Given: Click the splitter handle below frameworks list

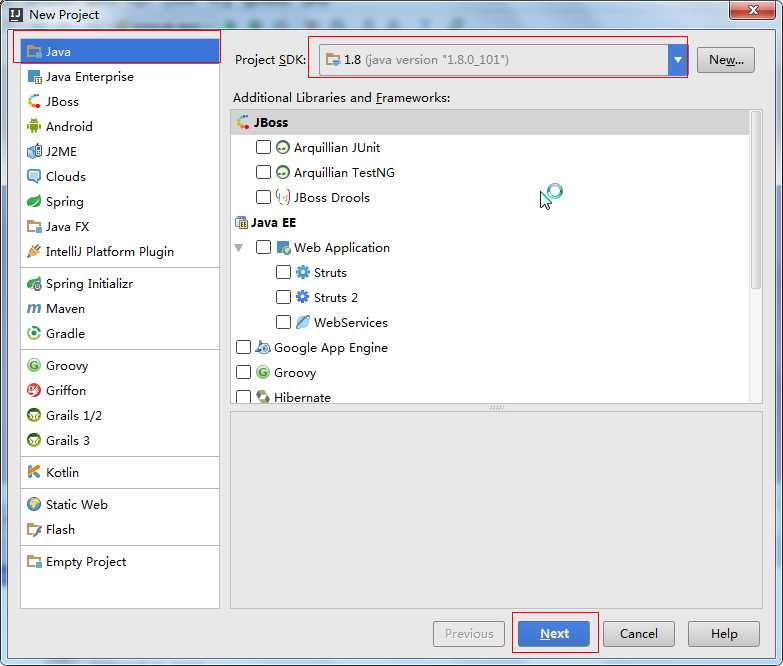Looking at the screenshot, I should click(496, 407).
